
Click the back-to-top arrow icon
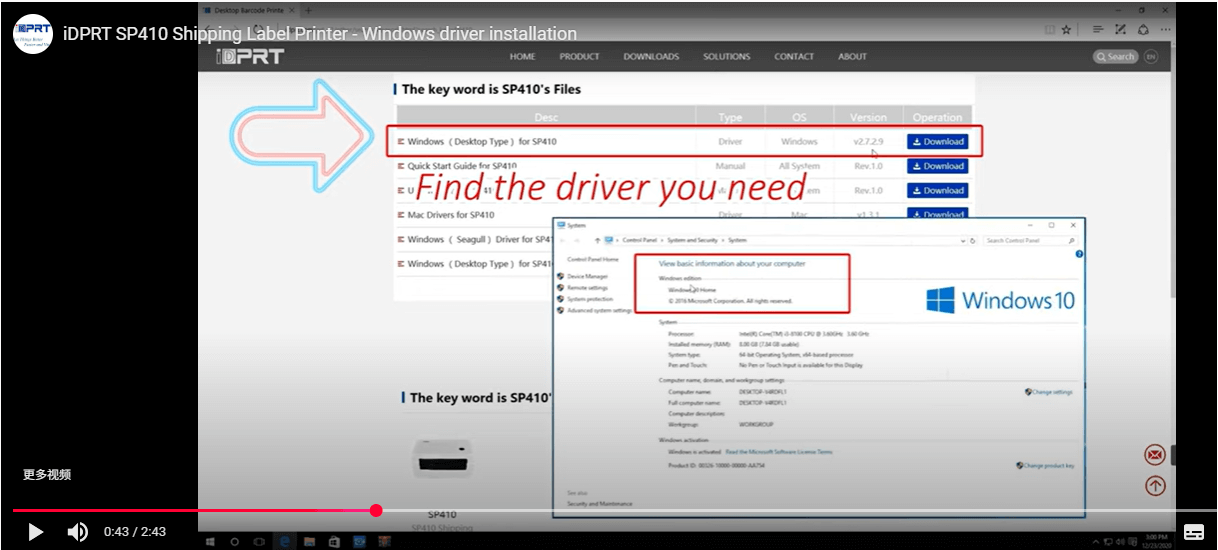1155,486
